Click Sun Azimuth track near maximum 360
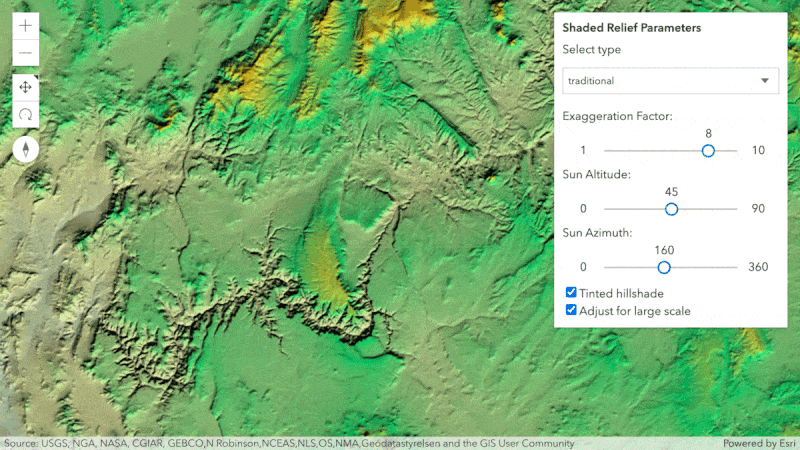 734,267
